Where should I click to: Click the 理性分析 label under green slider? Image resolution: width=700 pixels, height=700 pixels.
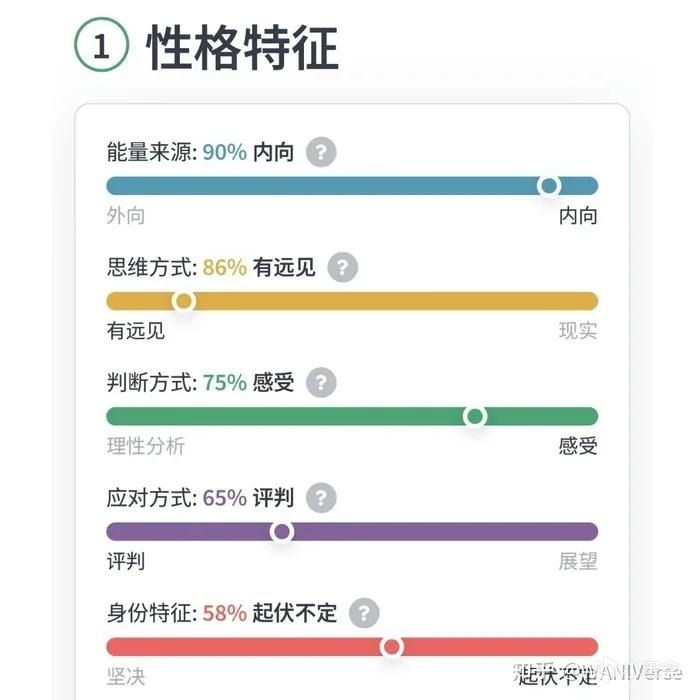tap(146, 446)
